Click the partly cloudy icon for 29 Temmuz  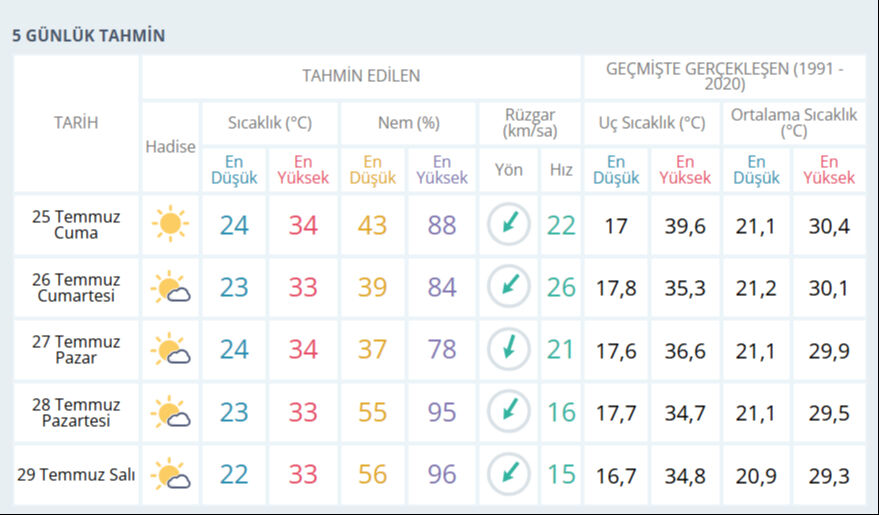[x=170, y=473]
